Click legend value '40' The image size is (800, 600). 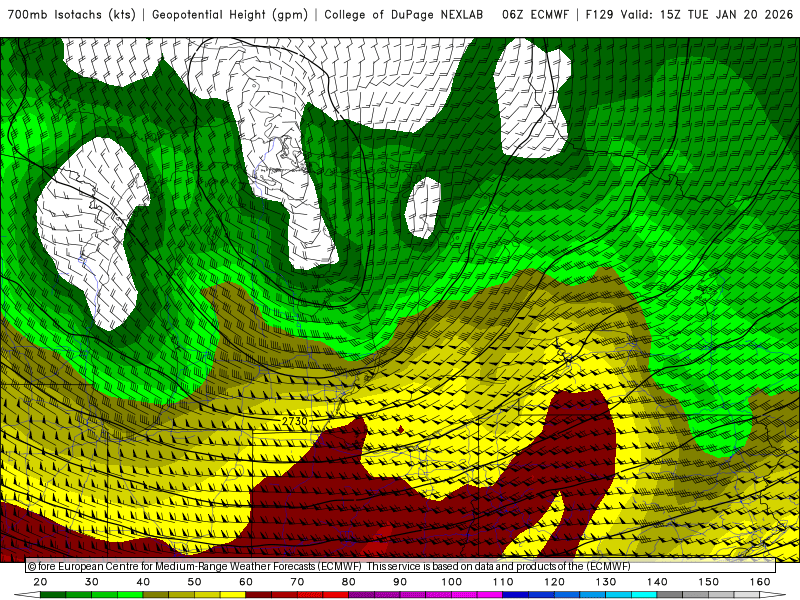pos(143,582)
